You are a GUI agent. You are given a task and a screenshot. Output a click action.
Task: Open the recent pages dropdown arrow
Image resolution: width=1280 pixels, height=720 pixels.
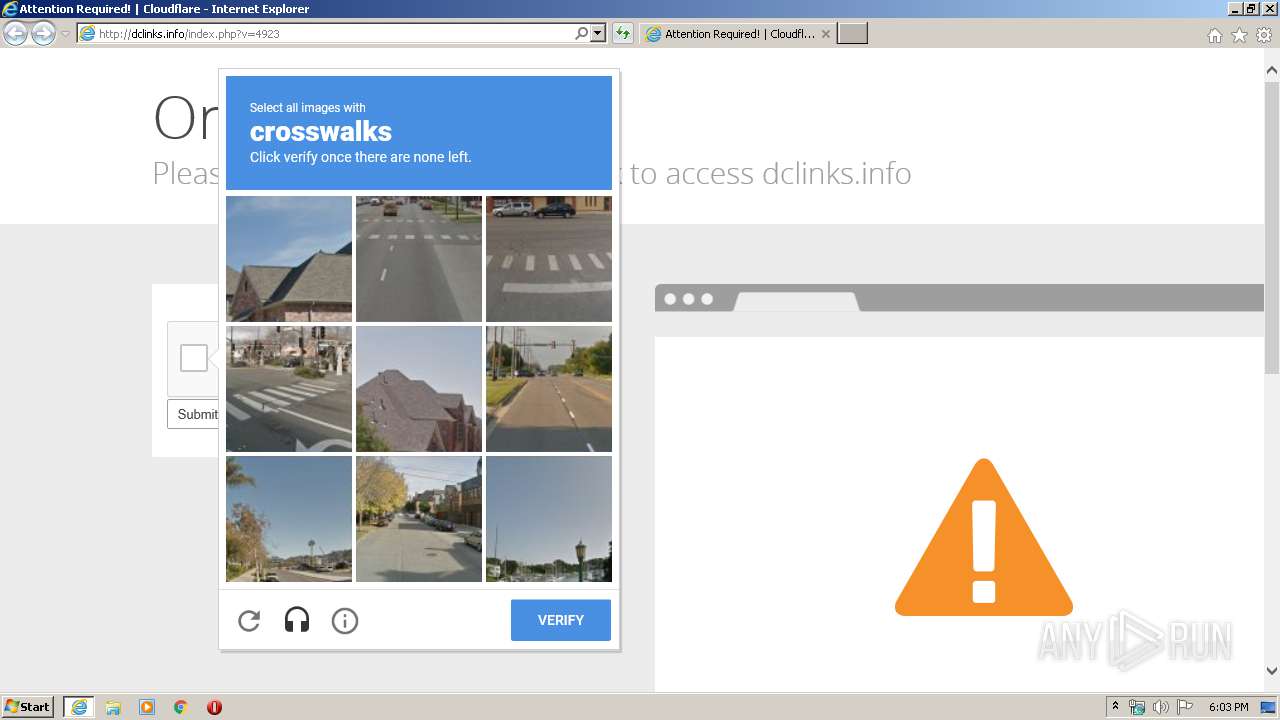[x=65, y=34]
